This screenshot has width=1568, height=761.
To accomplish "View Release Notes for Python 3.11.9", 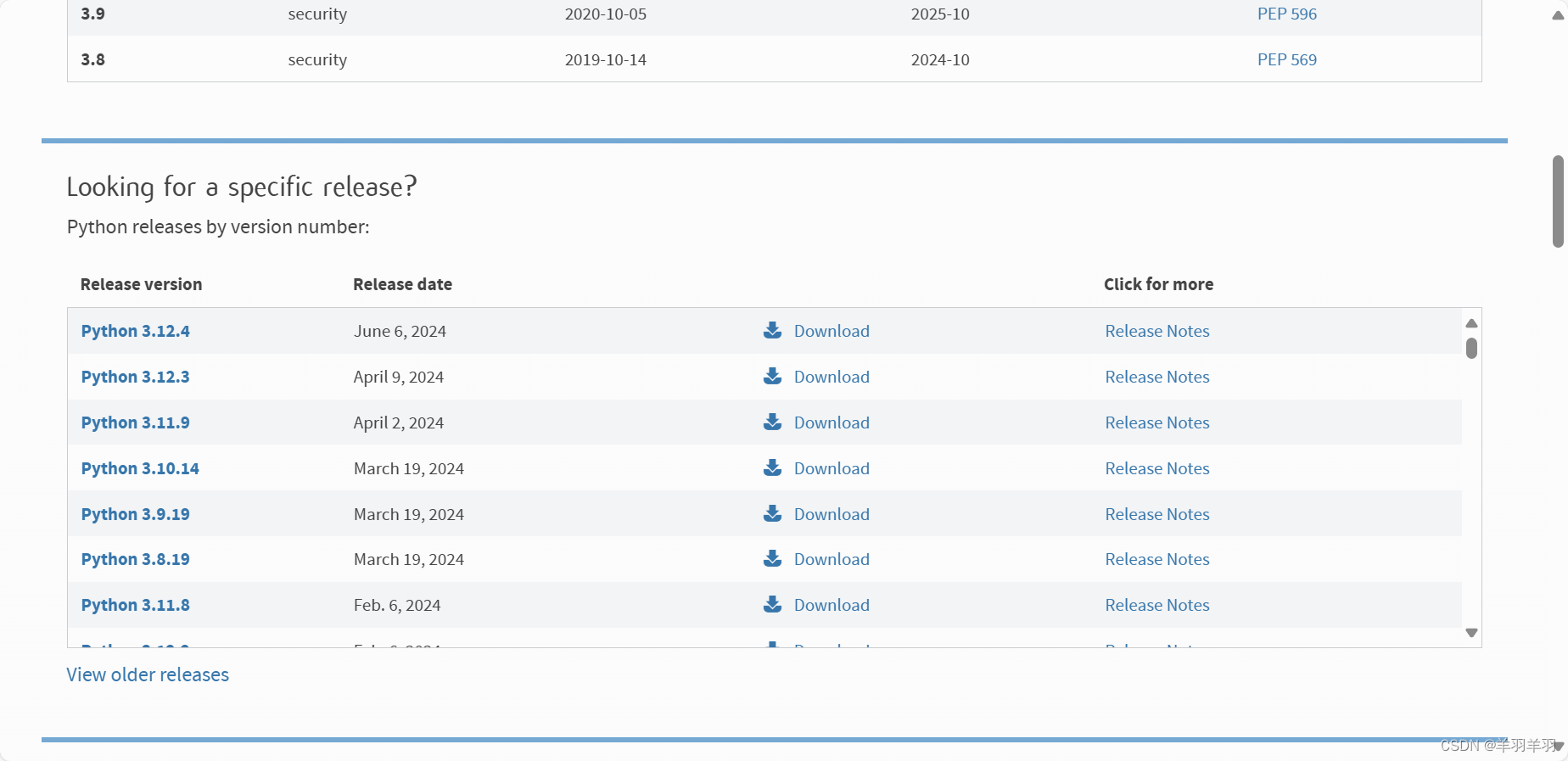I will tap(1157, 422).
